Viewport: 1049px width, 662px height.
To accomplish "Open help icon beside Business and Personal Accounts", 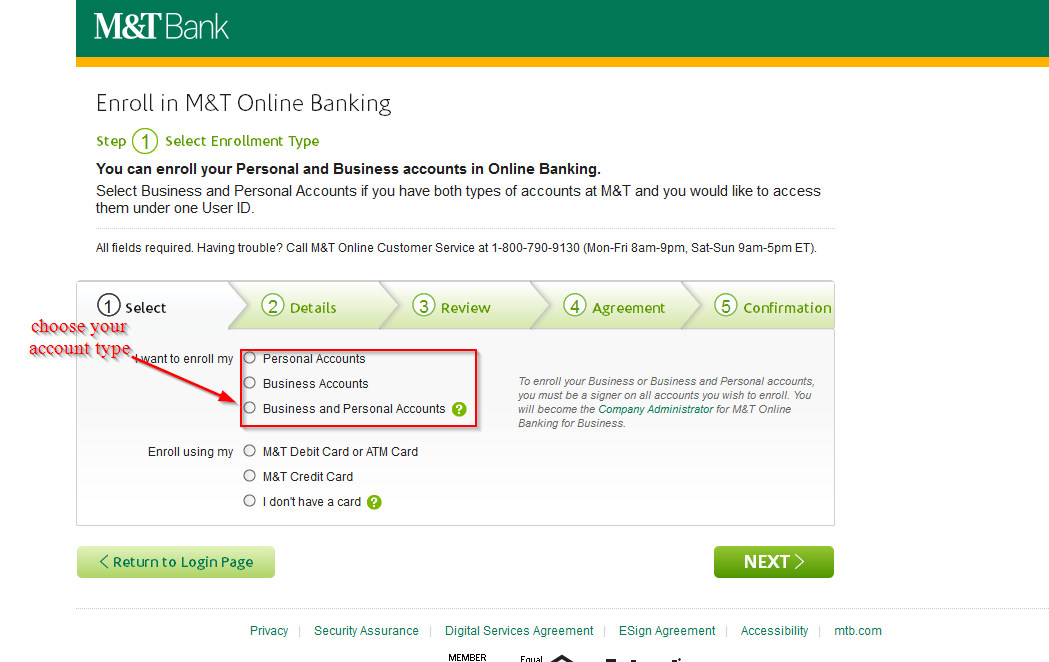I will (x=459, y=409).
